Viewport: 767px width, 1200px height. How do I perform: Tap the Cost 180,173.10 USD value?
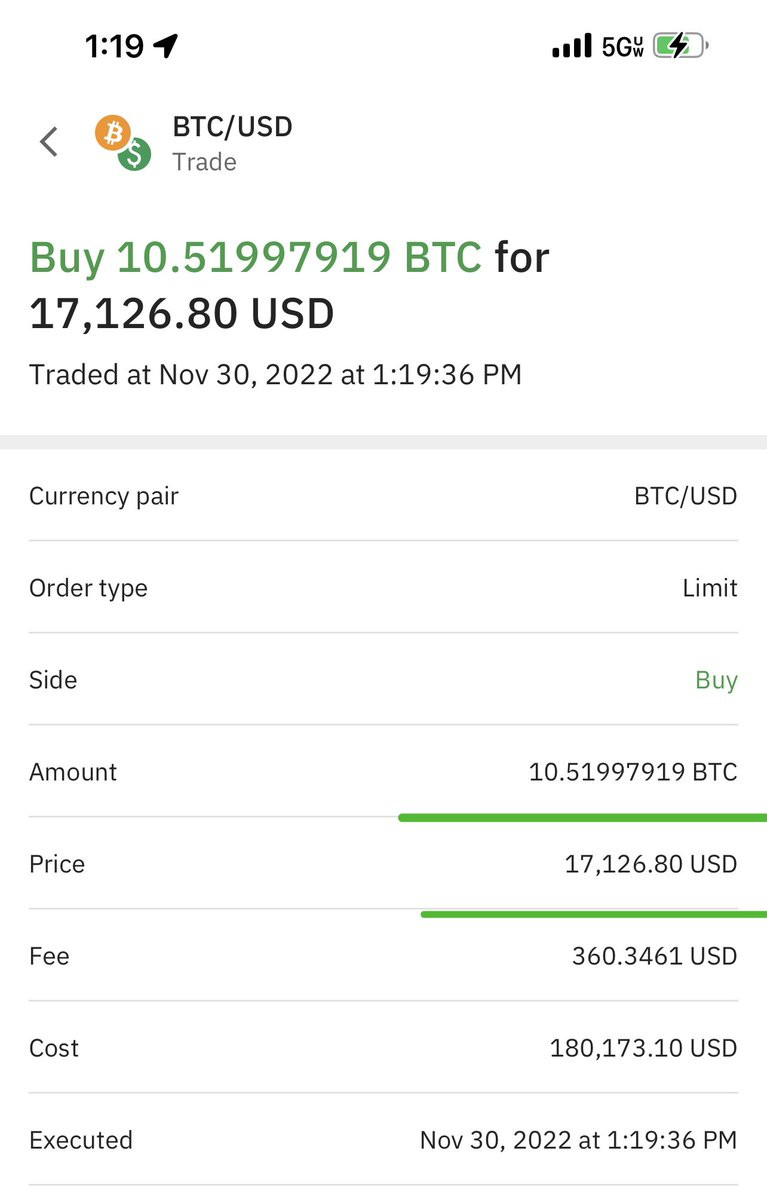(643, 1048)
